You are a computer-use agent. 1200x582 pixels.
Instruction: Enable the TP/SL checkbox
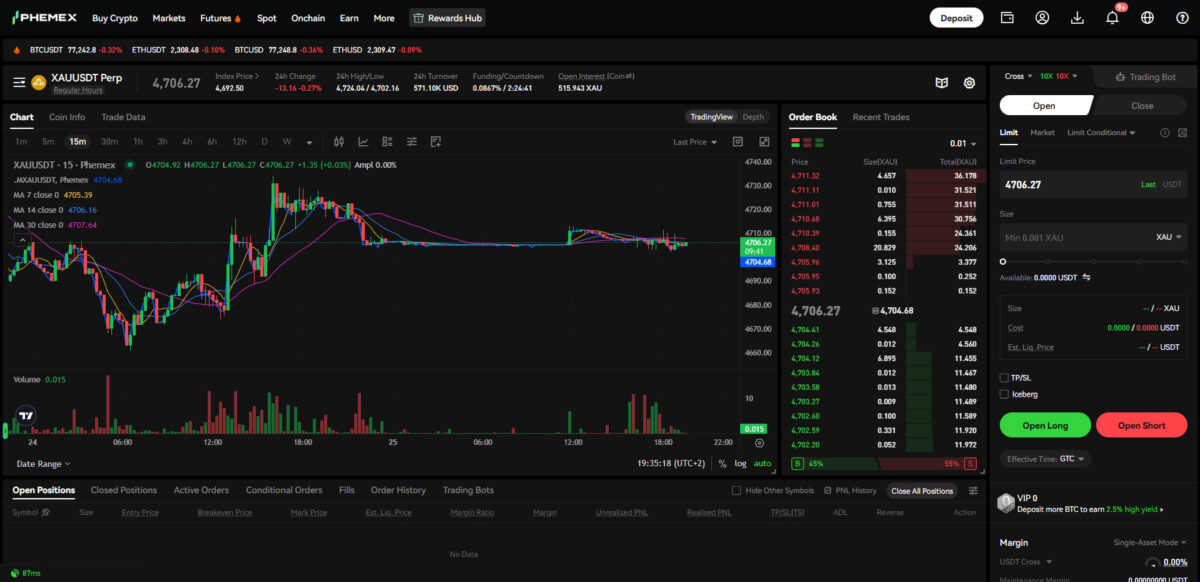1004,378
